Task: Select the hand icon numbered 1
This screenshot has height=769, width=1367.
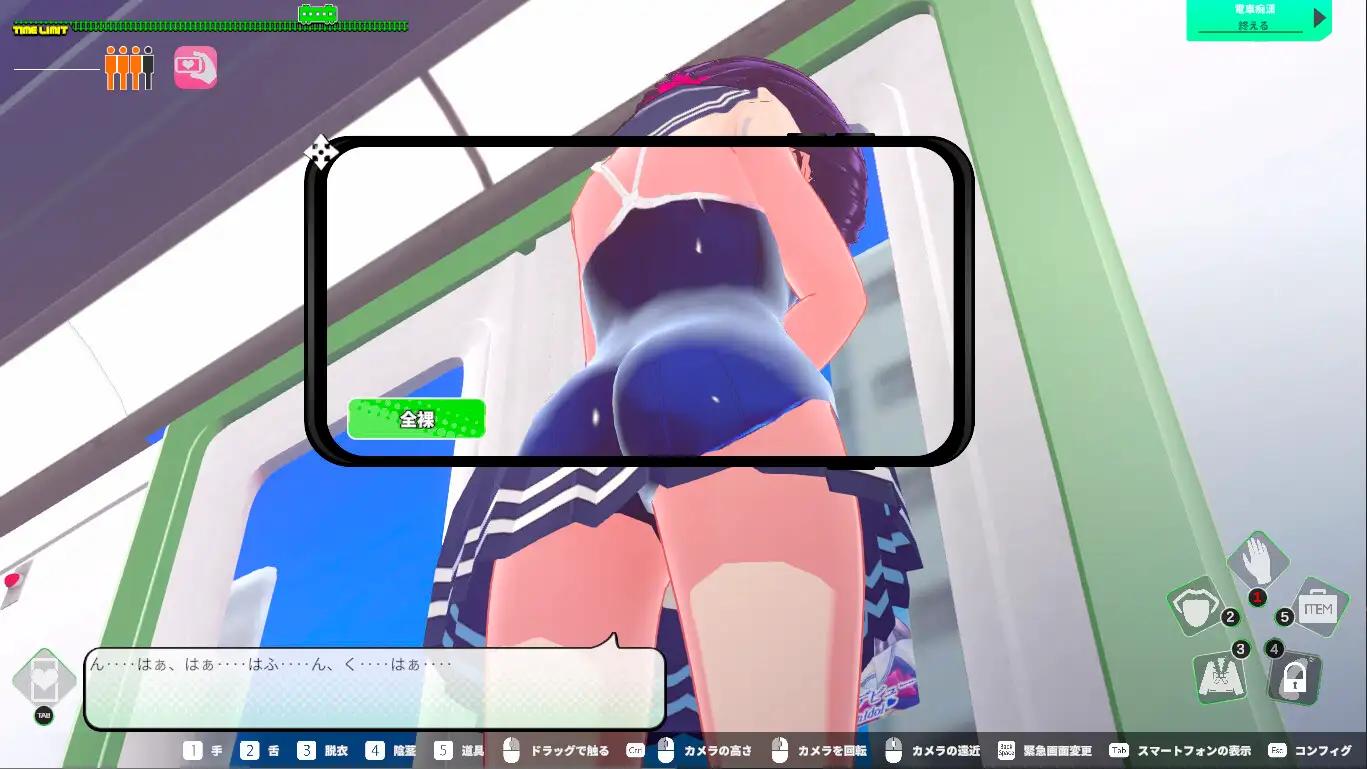Action: coord(1257,563)
